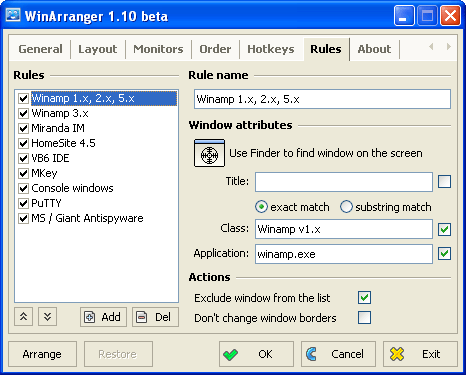Uncheck Exclude window from the list
This screenshot has height=375, width=466.
tap(364, 298)
